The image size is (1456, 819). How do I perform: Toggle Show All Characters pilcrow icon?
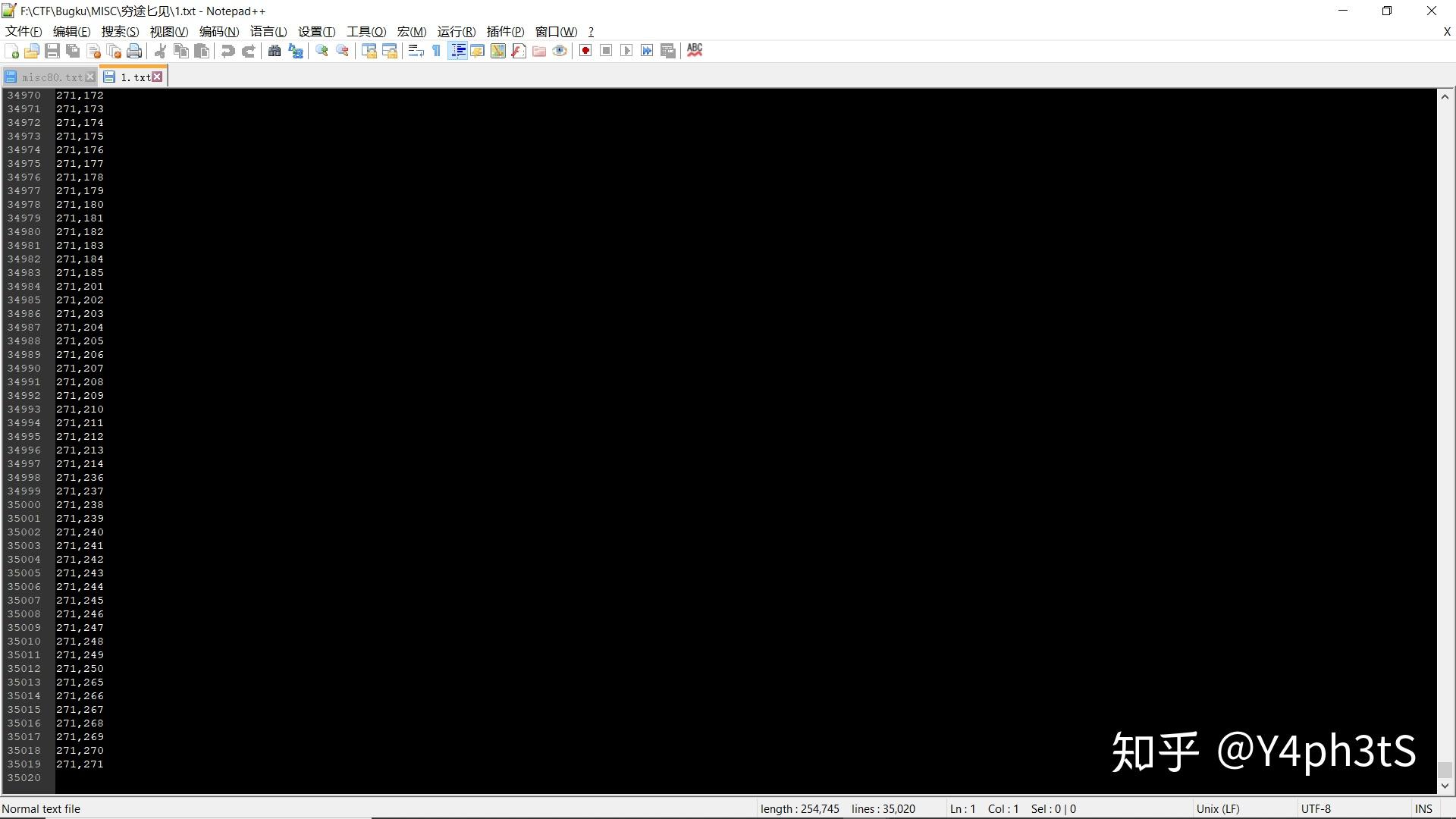436,51
